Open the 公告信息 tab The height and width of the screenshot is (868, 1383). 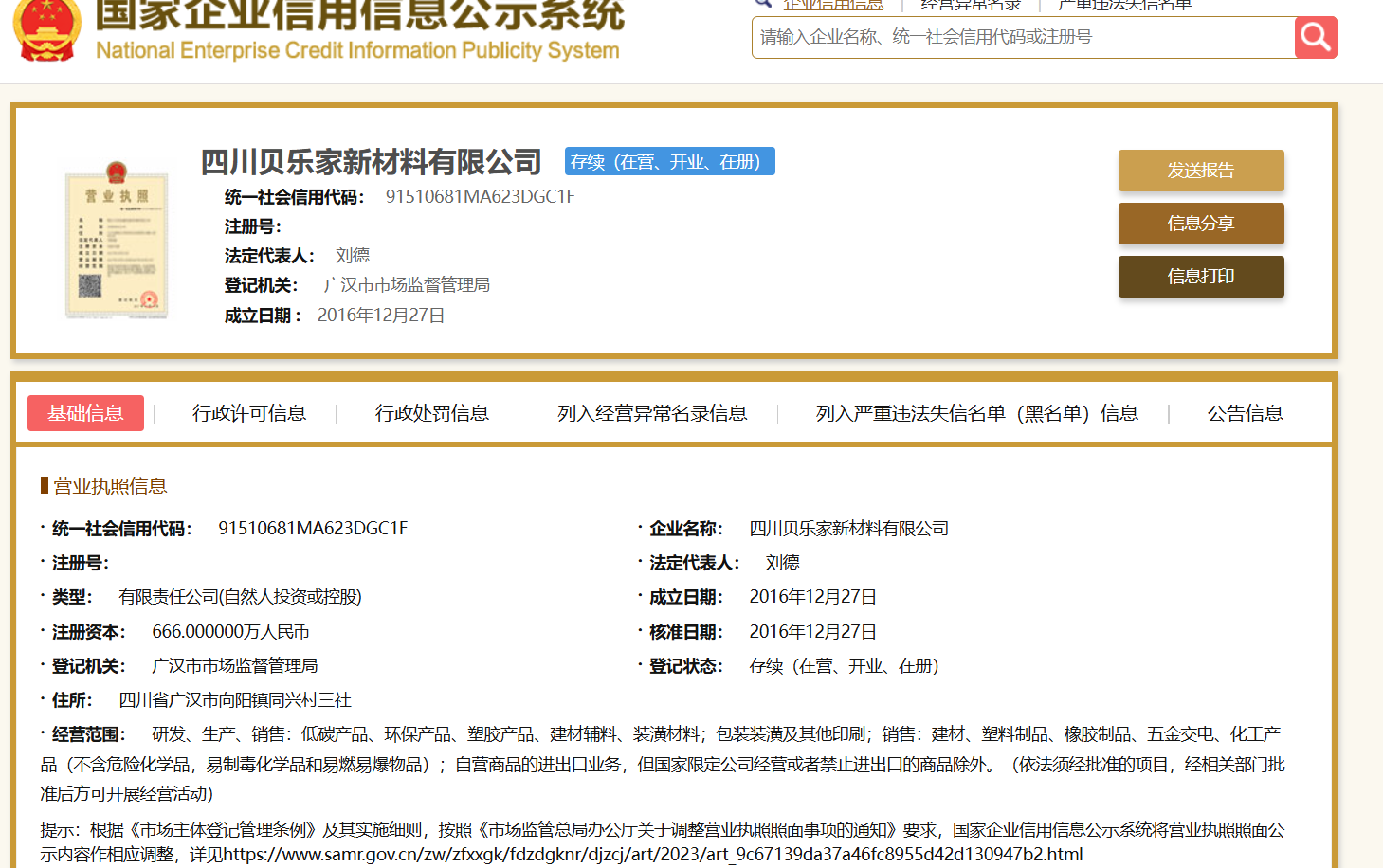point(1246,413)
